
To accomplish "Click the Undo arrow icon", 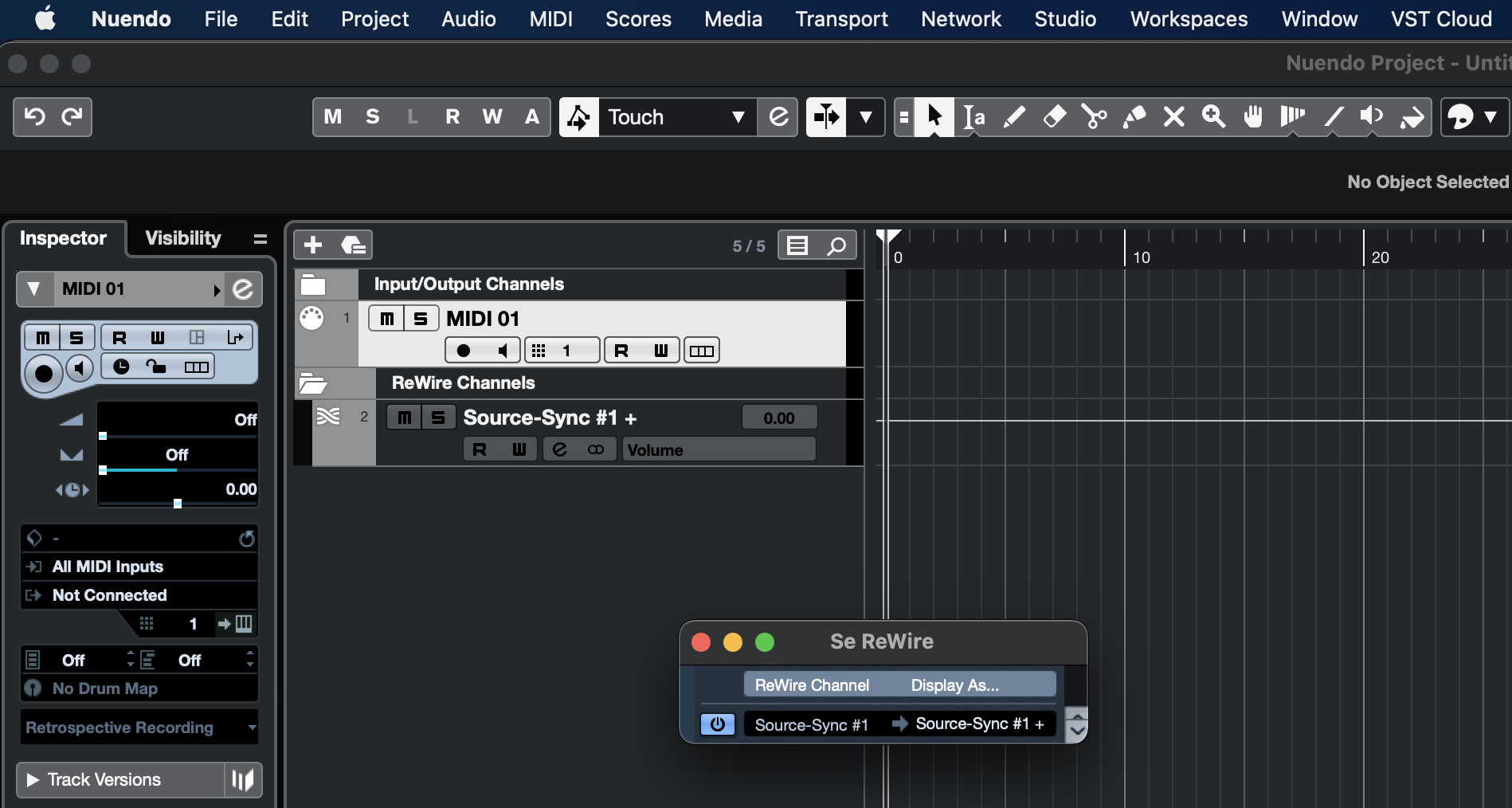I will point(34,117).
